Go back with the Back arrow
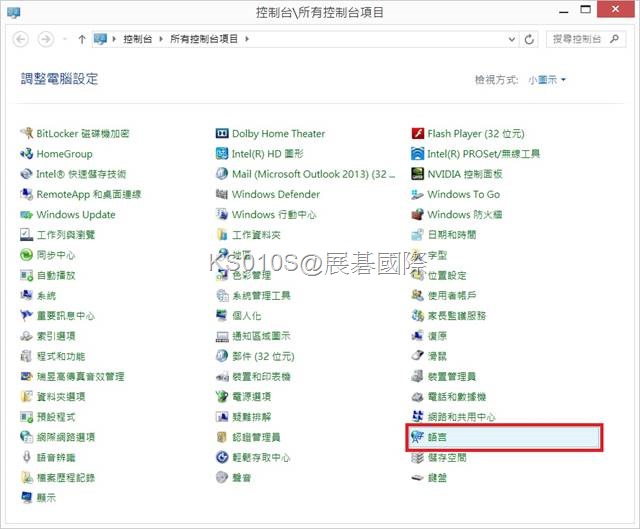640x529 pixels. coord(21,39)
